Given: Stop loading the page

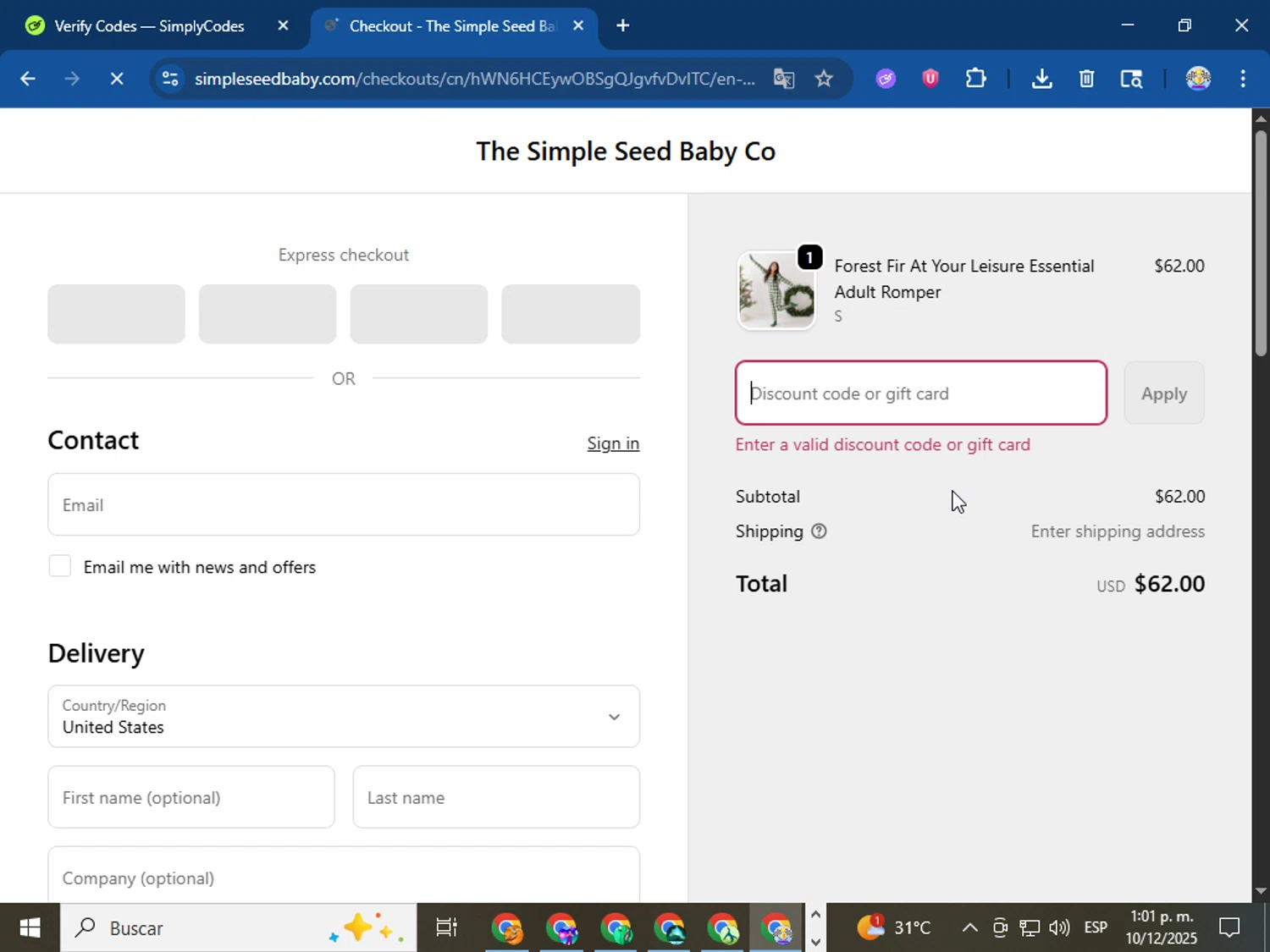Looking at the screenshot, I should 117,79.
